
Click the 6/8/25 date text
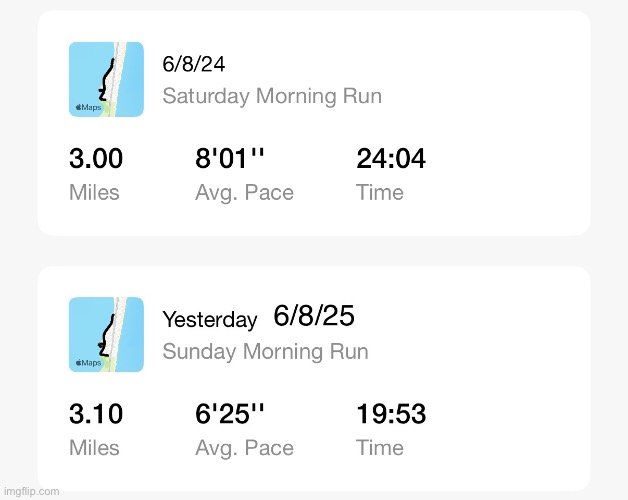pyautogui.click(x=314, y=316)
